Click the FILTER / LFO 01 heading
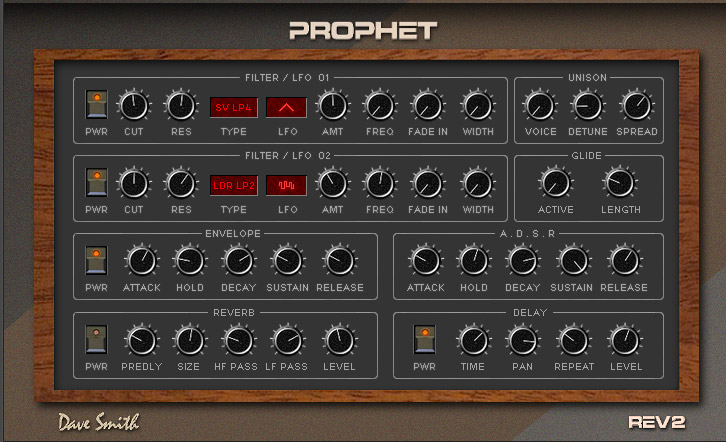This screenshot has width=726, height=442. click(287, 78)
